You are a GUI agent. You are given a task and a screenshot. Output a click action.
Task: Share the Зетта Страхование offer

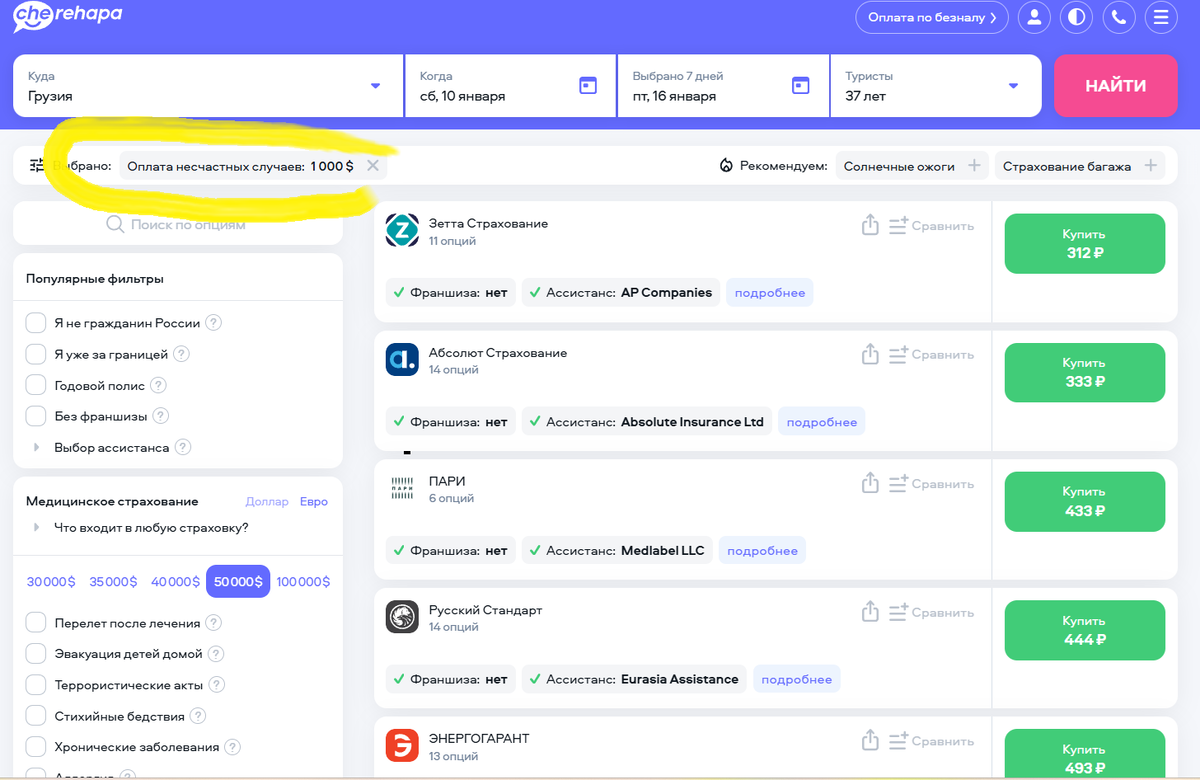tap(870, 225)
